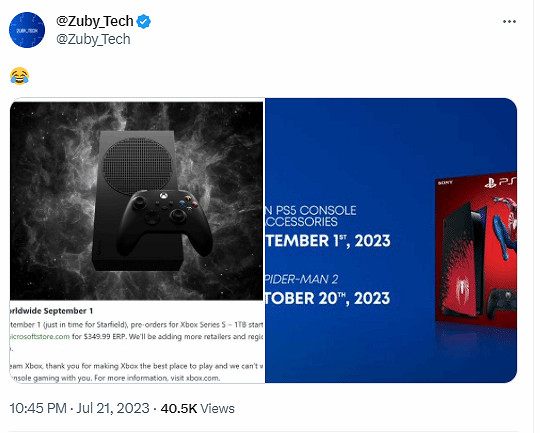Click the 'OCTOBER 20TH, 2023' text
Screen dimensions: 540x433
(328, 298)
